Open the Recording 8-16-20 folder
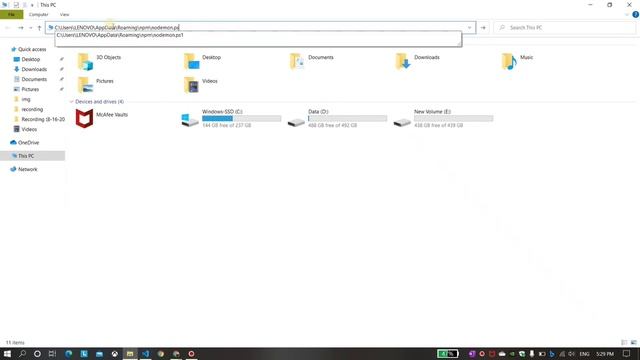 pos(43,119)
